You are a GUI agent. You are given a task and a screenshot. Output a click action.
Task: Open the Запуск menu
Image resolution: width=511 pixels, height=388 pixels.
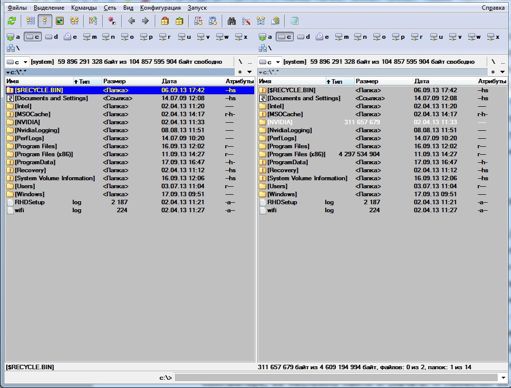click(197, 7)
